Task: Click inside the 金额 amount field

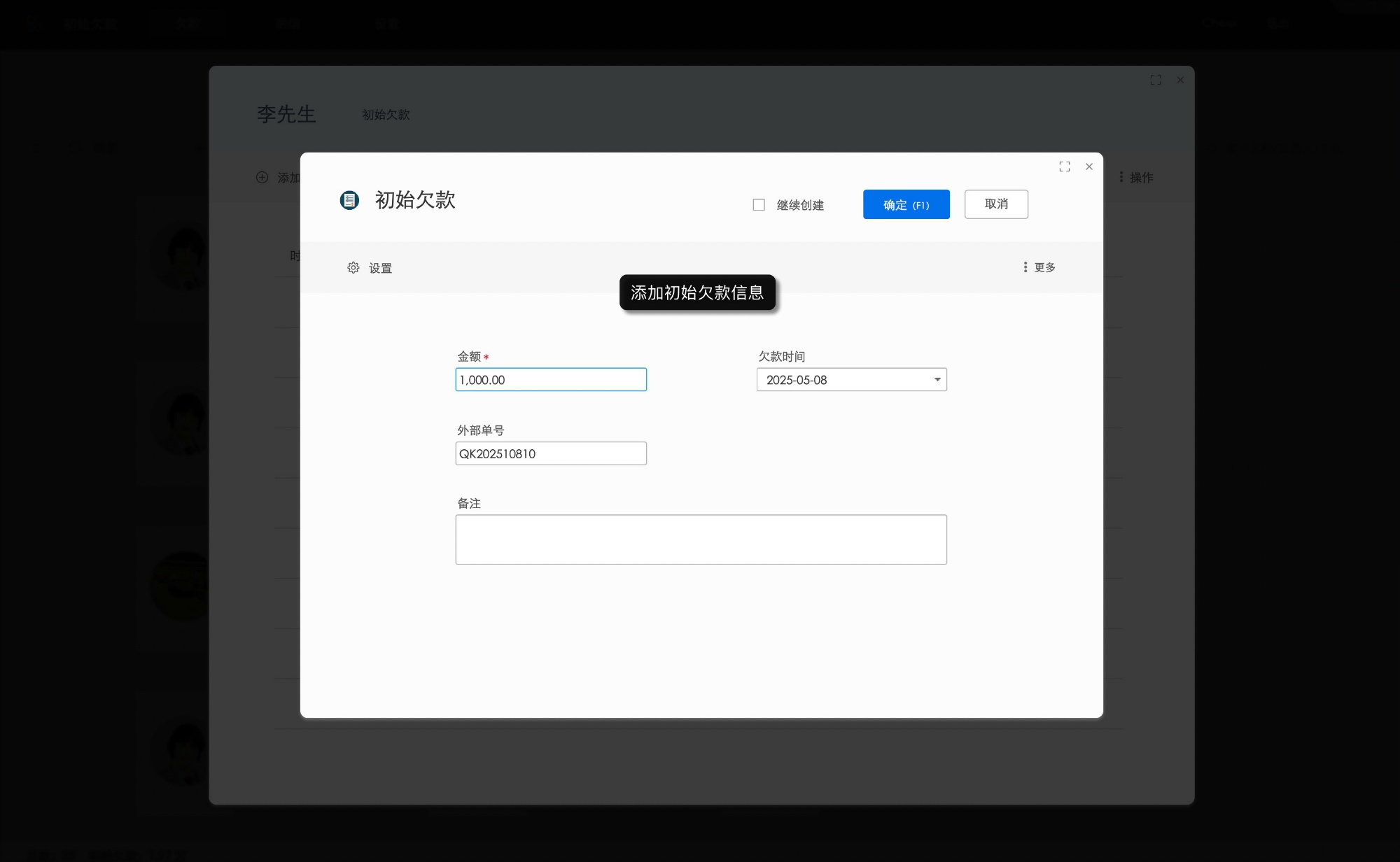Action: tap(551, 379)
